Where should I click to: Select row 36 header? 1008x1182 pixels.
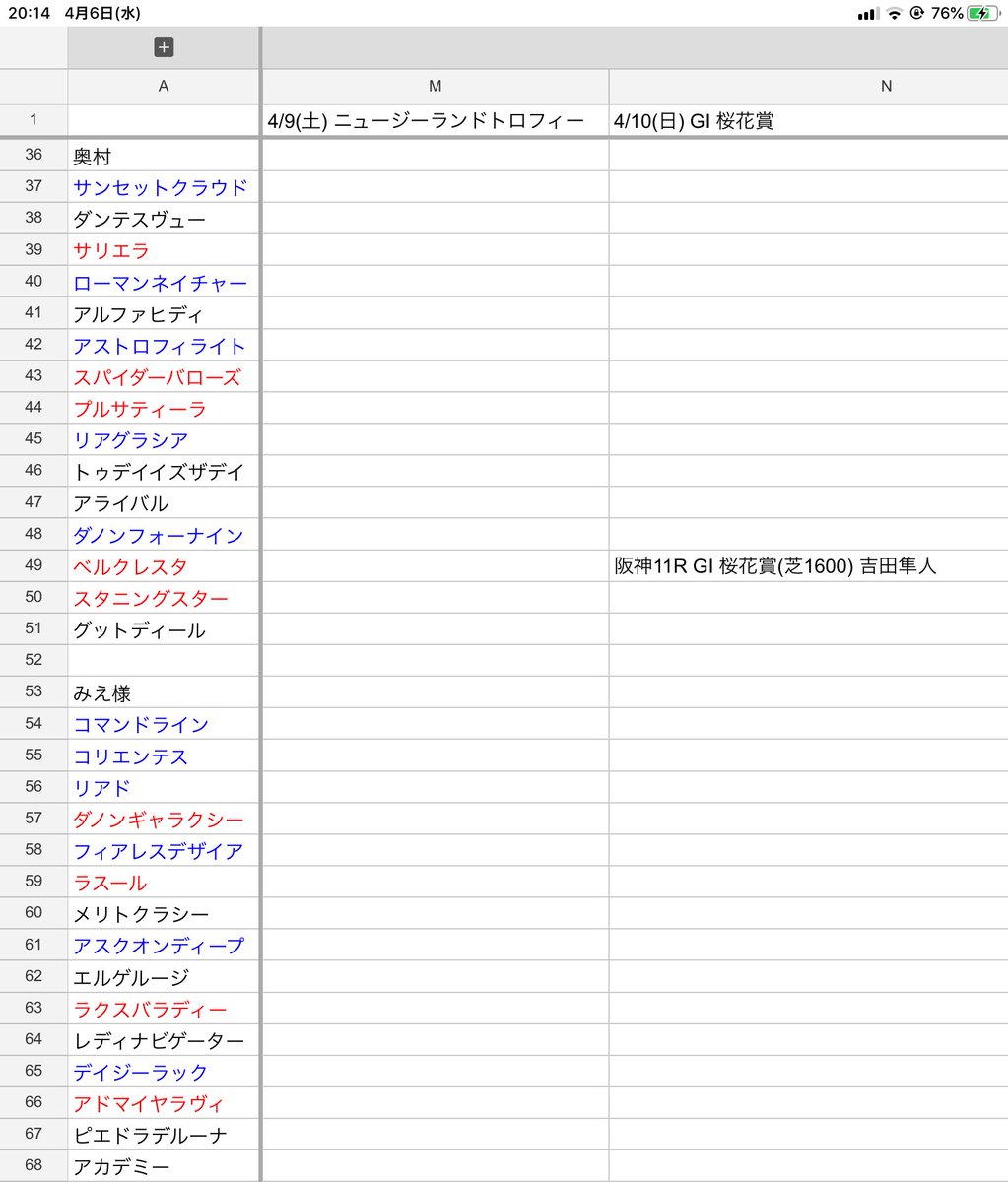point(34,155)
